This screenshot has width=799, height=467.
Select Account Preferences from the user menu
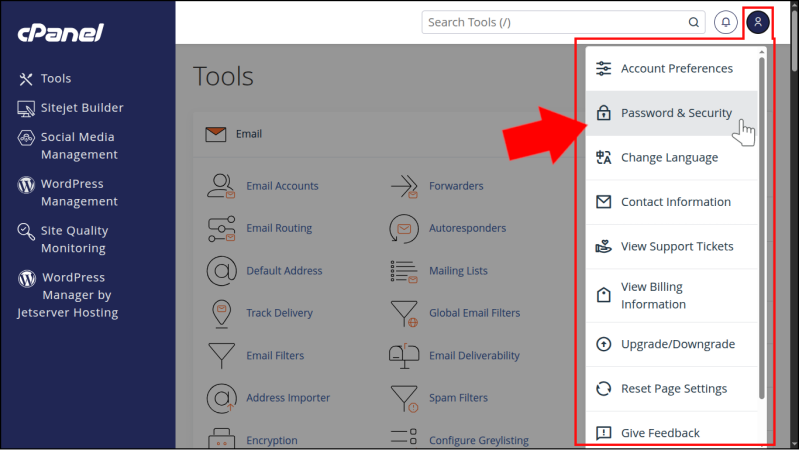tap(672, 69)
